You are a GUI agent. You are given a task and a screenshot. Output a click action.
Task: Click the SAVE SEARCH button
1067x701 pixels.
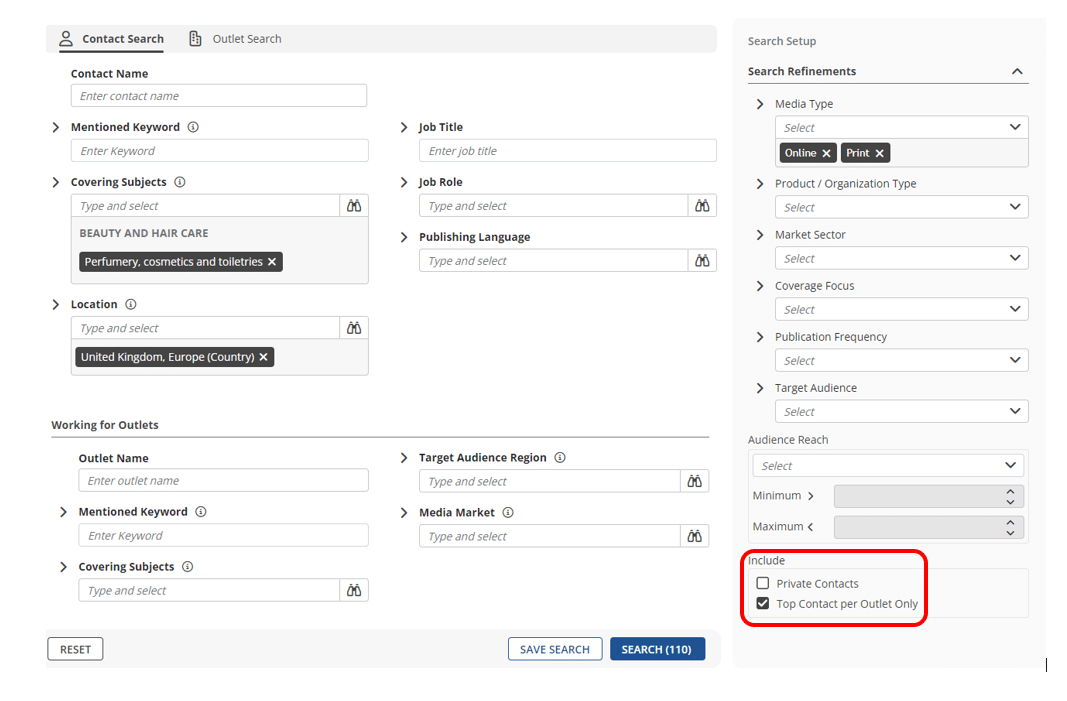(555, 650)
